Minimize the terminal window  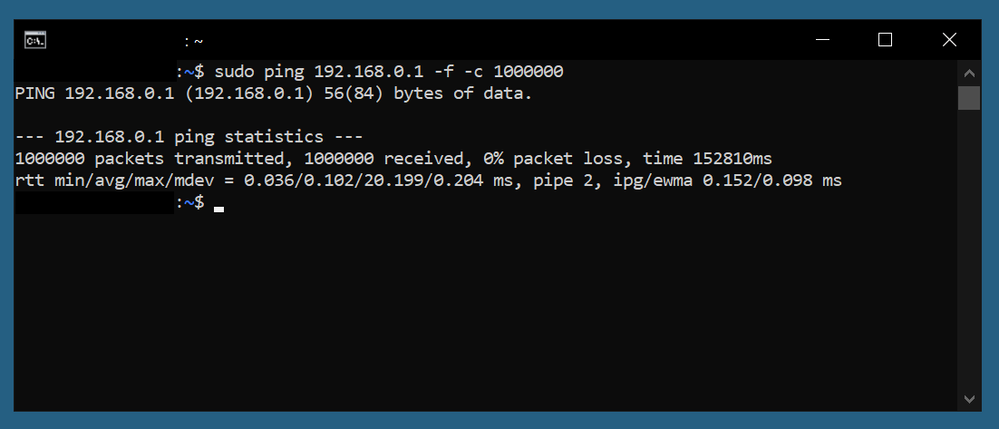point(823,40)
